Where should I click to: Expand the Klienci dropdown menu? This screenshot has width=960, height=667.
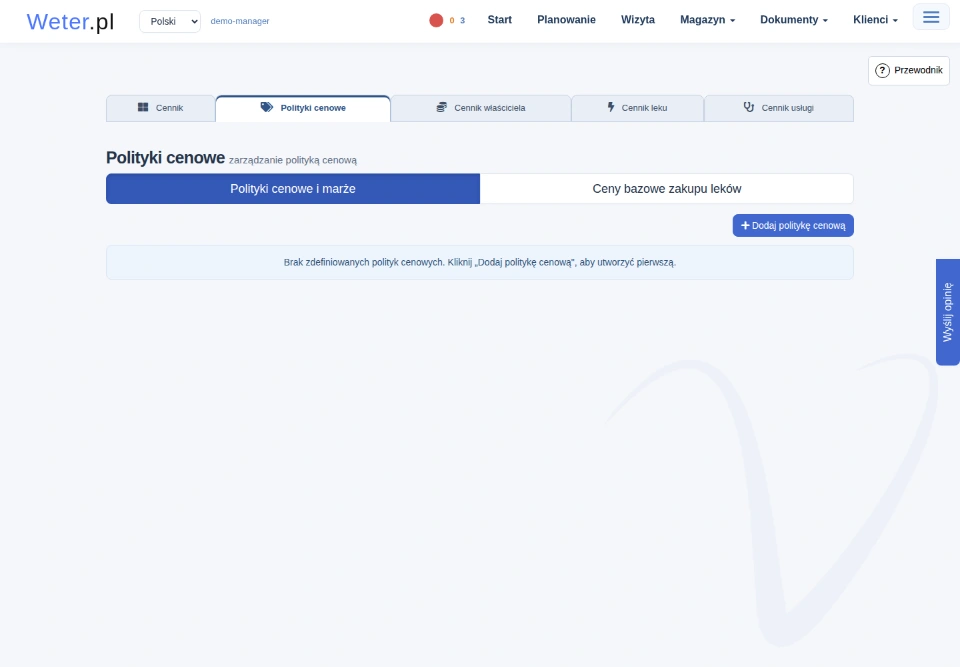click(x=876, y=20)
